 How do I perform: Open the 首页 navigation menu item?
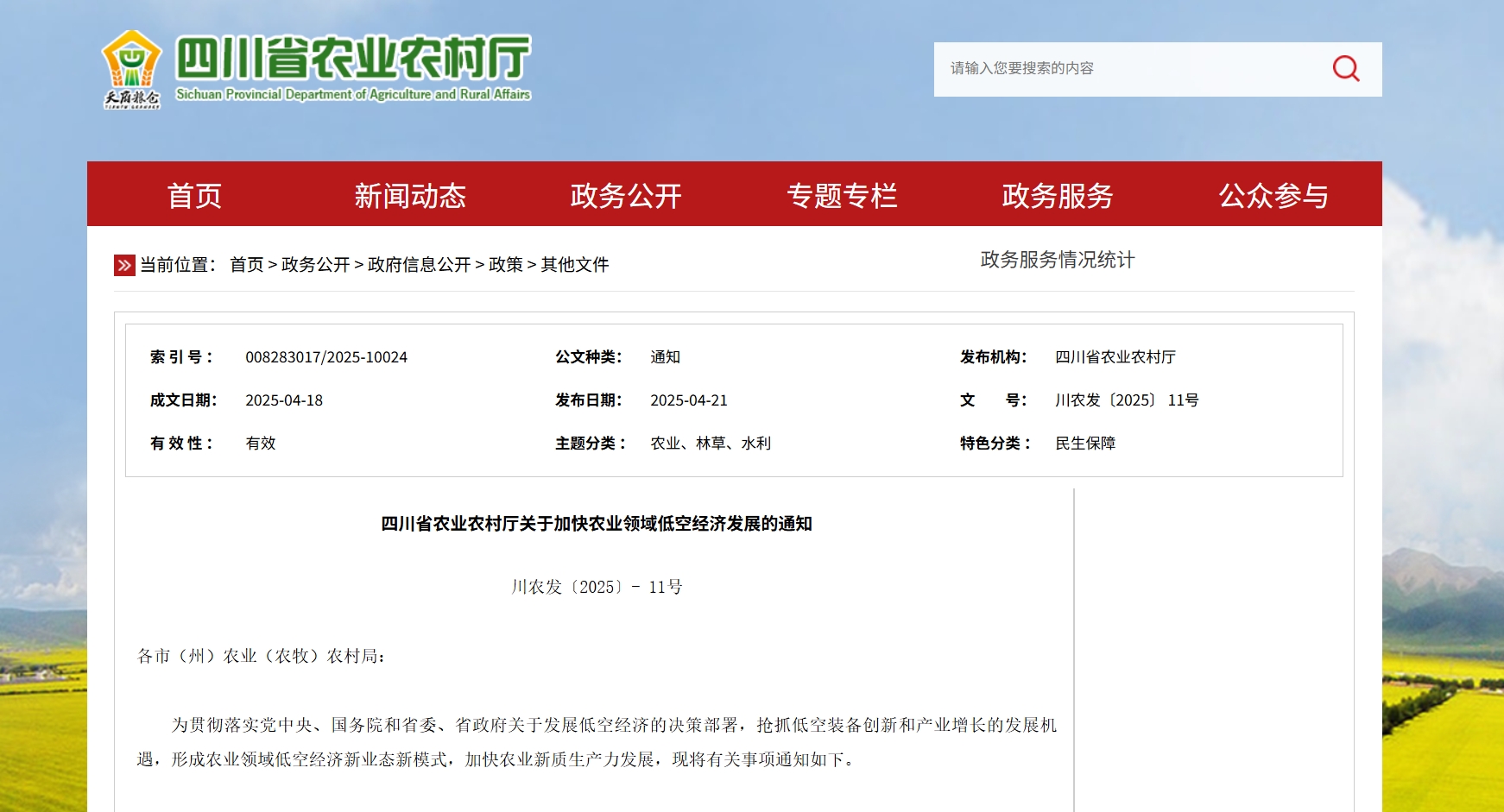(194, 196)
